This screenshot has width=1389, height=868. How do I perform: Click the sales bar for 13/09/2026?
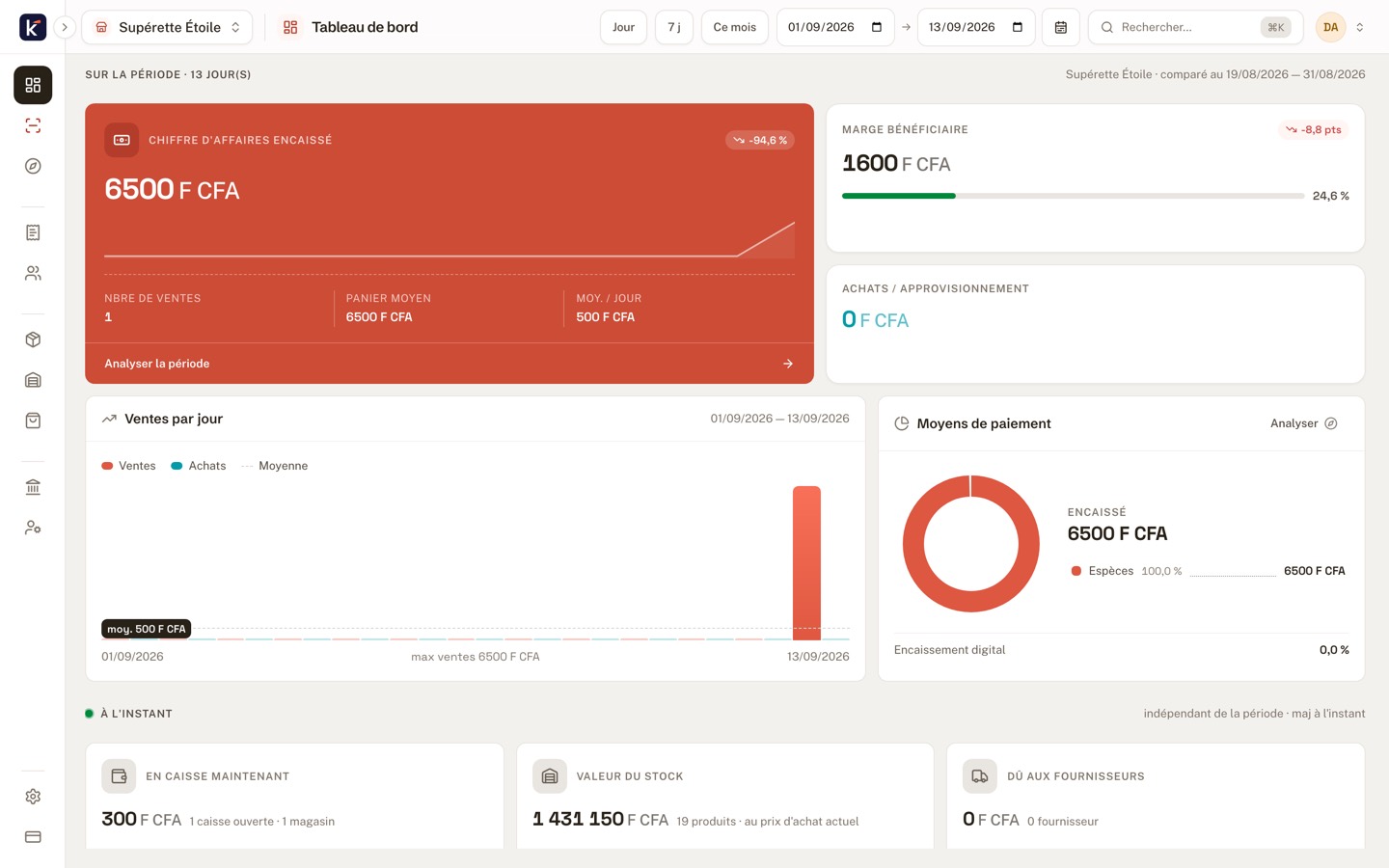pos(806,562)
